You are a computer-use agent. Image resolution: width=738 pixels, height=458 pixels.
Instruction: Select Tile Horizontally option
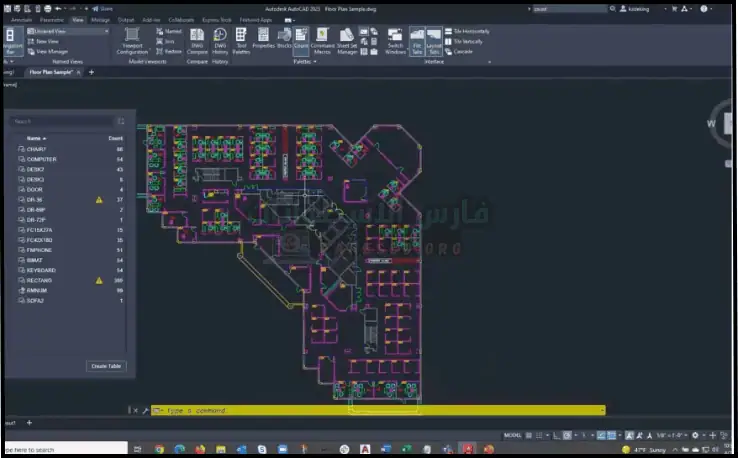point(470,31)
